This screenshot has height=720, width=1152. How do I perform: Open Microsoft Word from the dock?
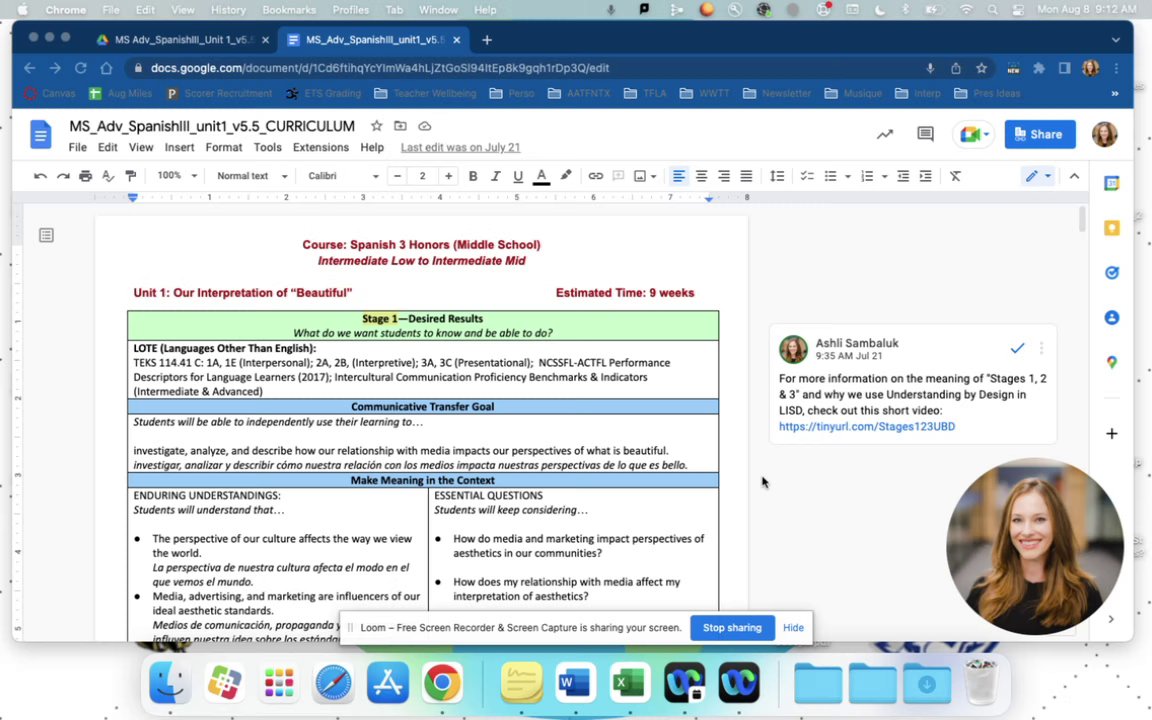(x=575, y=683)
